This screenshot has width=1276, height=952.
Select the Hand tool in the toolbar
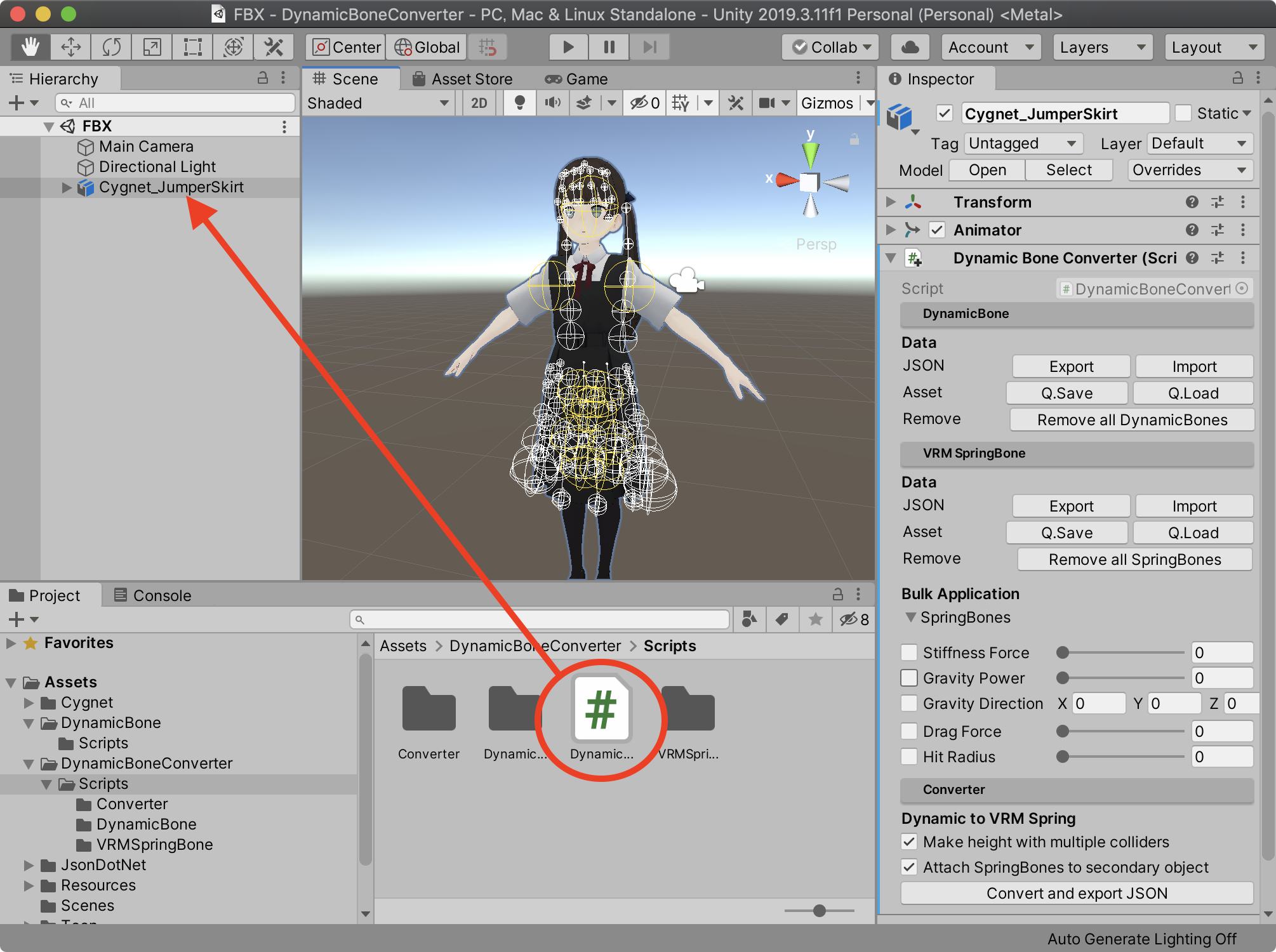point(29,46)
